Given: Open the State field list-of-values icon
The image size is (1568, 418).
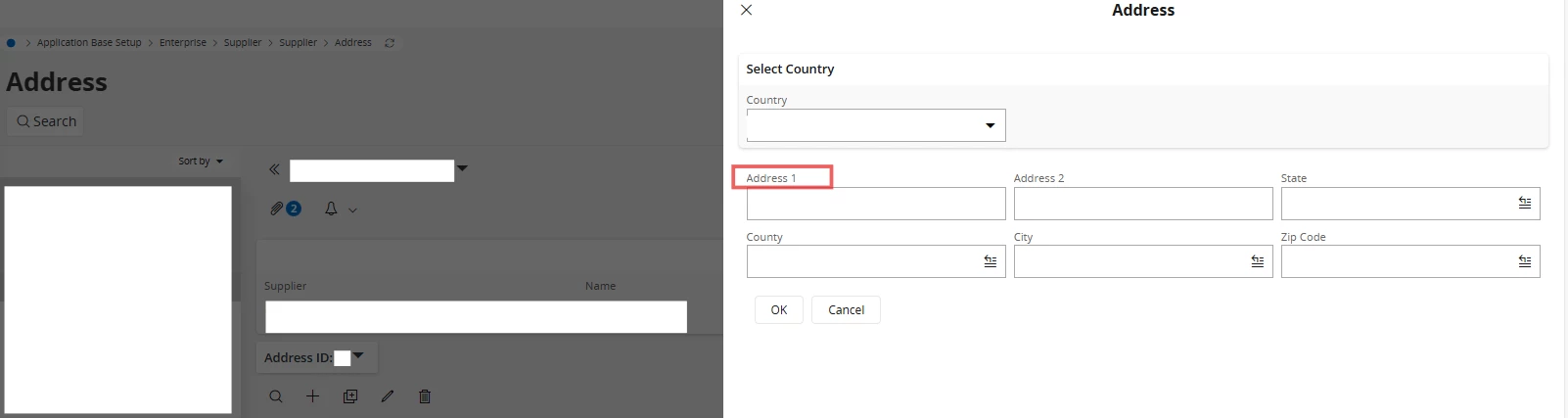Looking at the screenshot, I should pyautogui.click(x=1524, y=203).
